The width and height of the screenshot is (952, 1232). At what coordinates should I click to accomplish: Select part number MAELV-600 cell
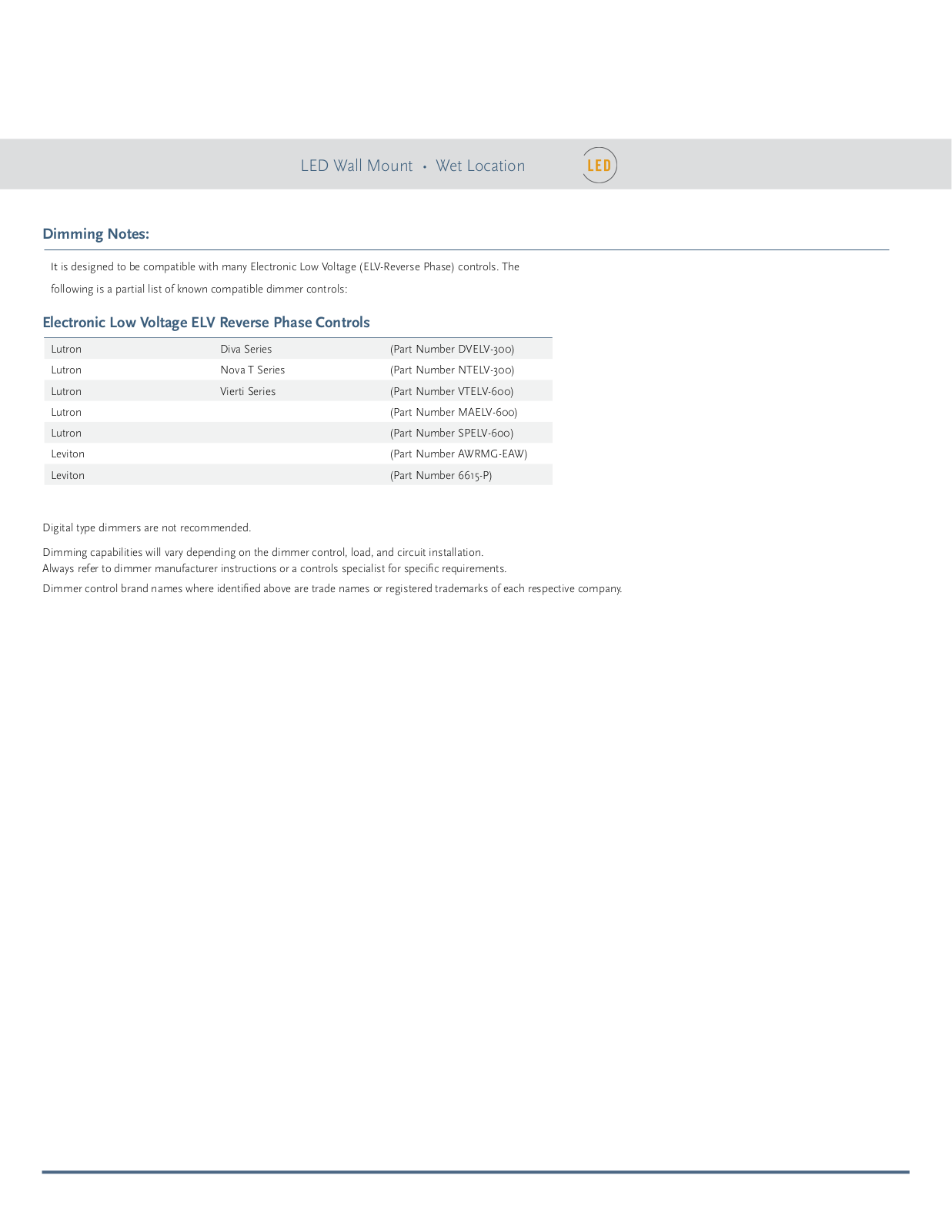(454, 412)
